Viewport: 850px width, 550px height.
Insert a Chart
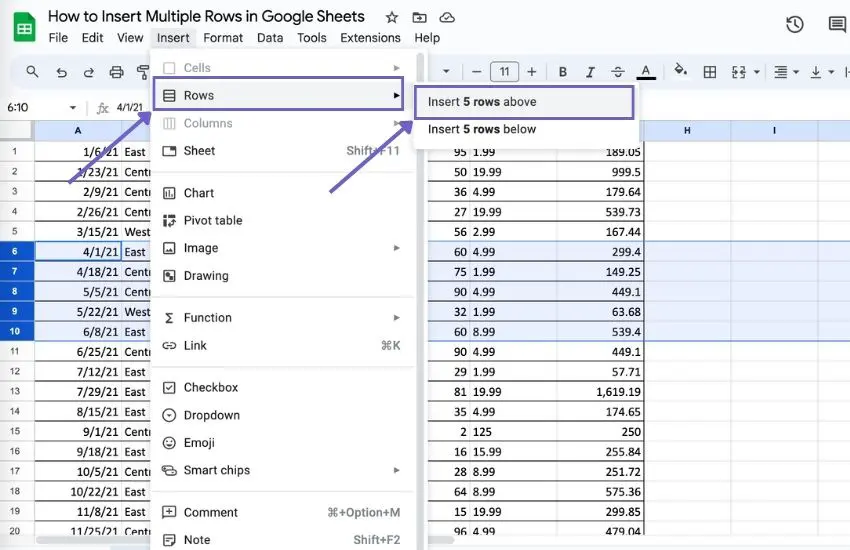pos(282,193)
